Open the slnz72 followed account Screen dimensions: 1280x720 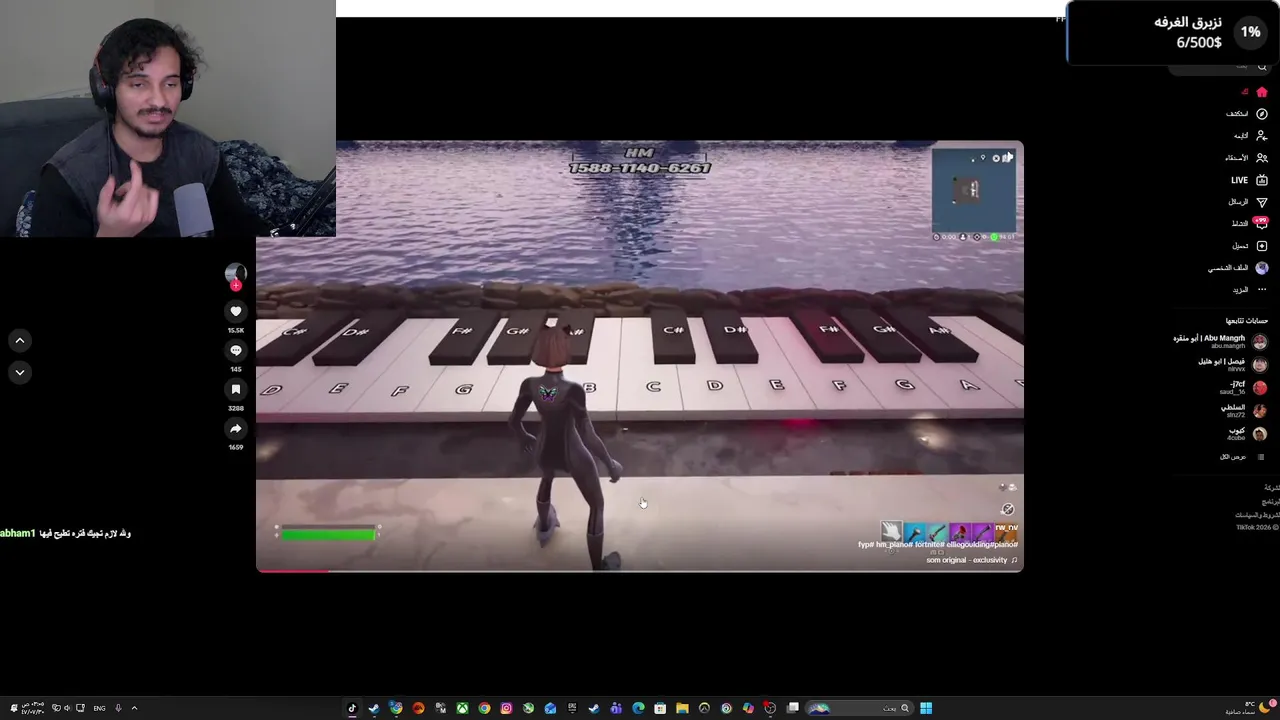click(1243, 410)
